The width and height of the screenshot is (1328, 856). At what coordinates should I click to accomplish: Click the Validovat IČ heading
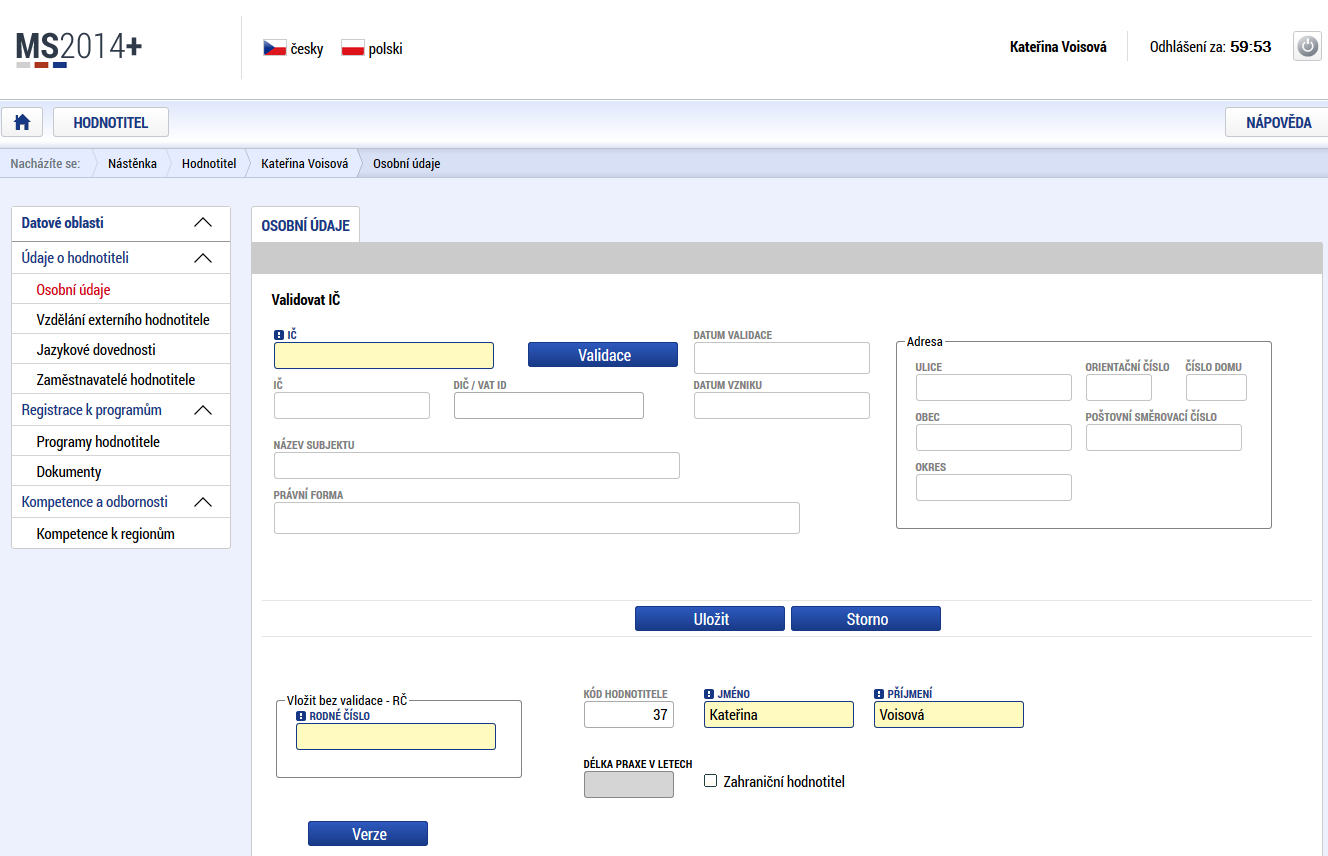(306, 299)
